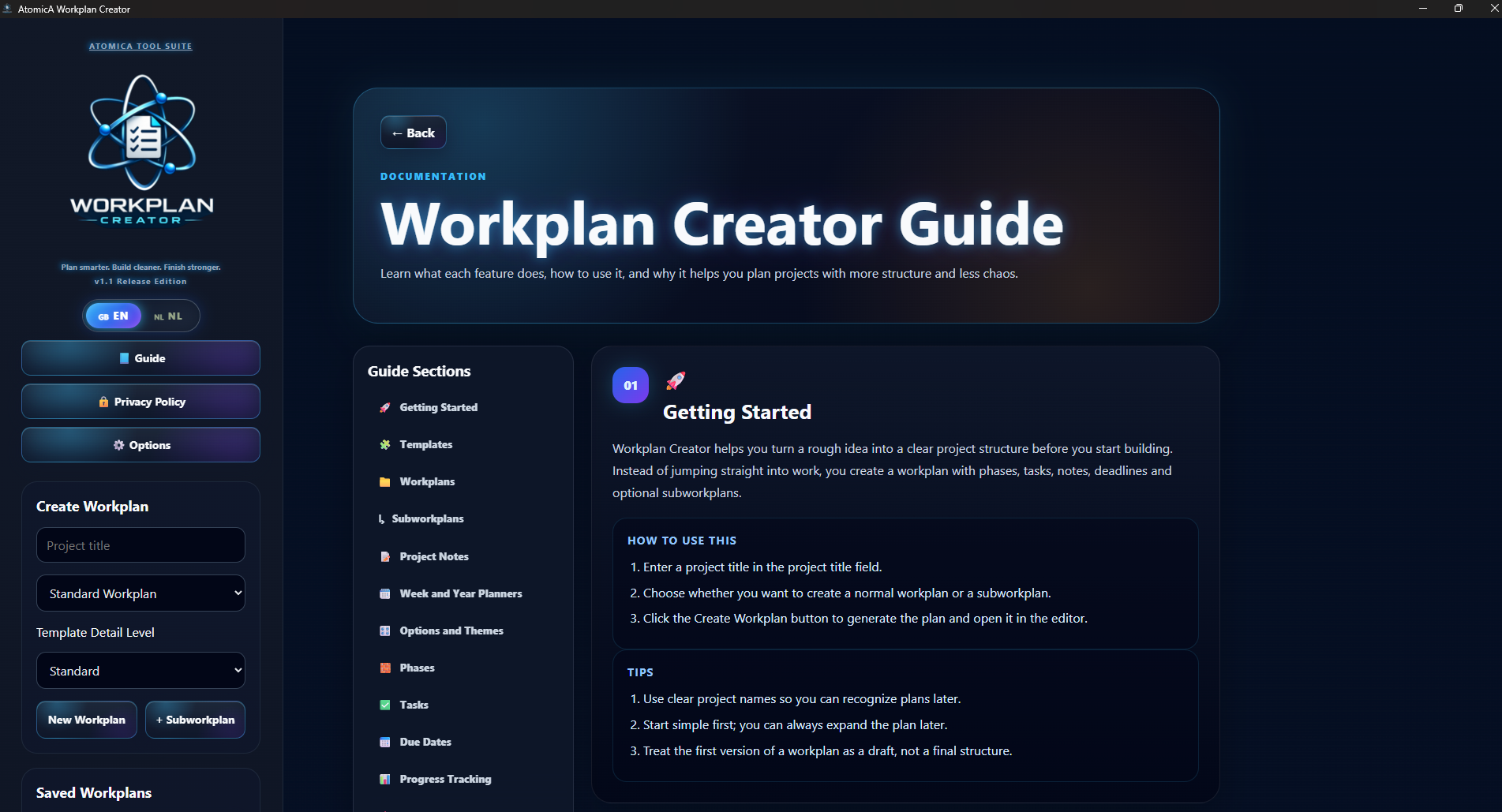Click the Back button

coord(414,133)
